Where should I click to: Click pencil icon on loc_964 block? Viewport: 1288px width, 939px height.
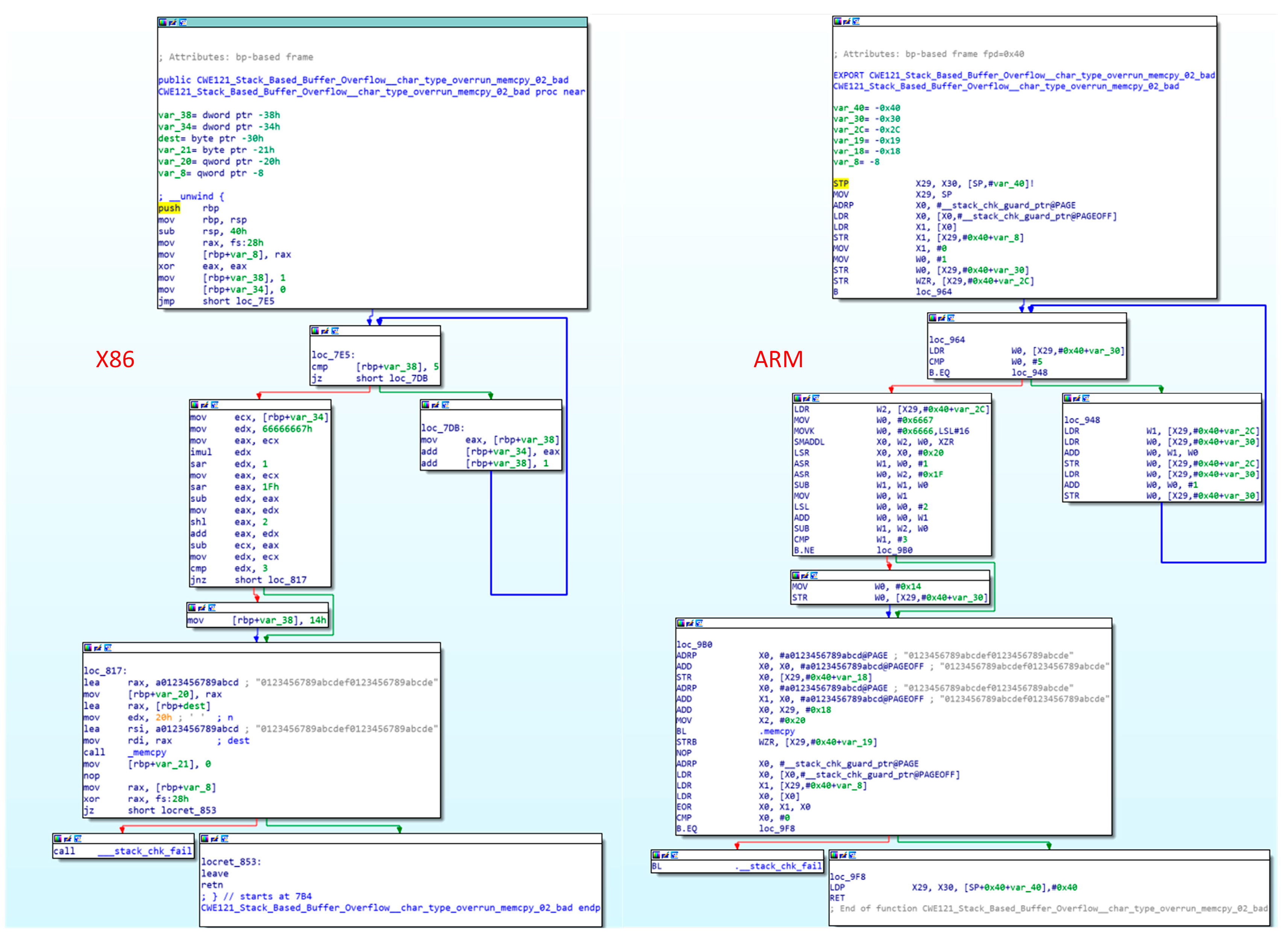pyautogui.click(x=942, y=318)
